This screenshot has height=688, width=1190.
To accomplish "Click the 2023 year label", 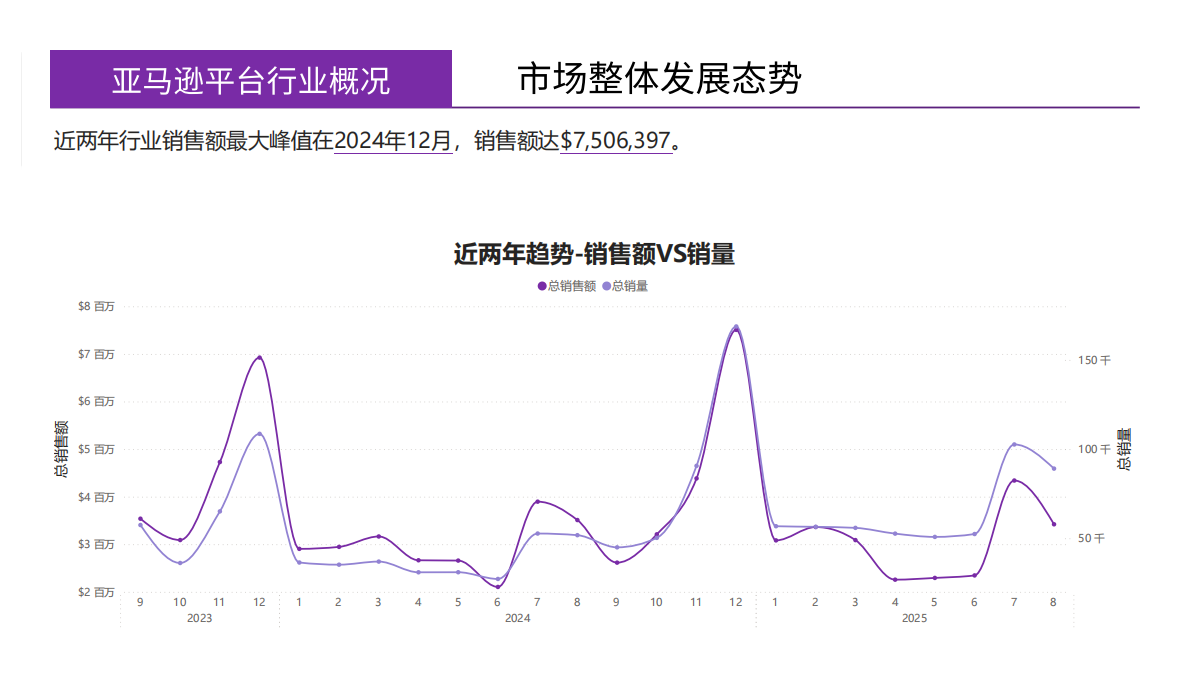I will pos(200,618).
